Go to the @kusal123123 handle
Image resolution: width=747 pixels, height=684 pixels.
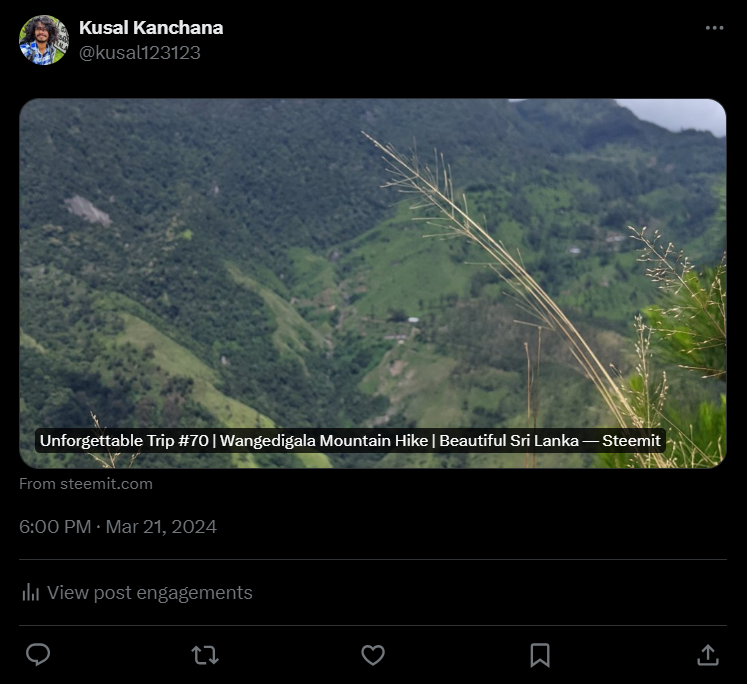click(x=140, y=53)
